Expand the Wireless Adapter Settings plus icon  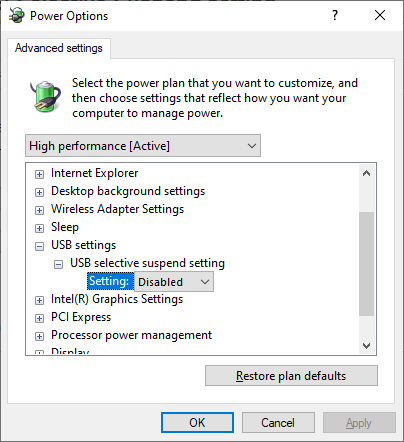(39, 210)
